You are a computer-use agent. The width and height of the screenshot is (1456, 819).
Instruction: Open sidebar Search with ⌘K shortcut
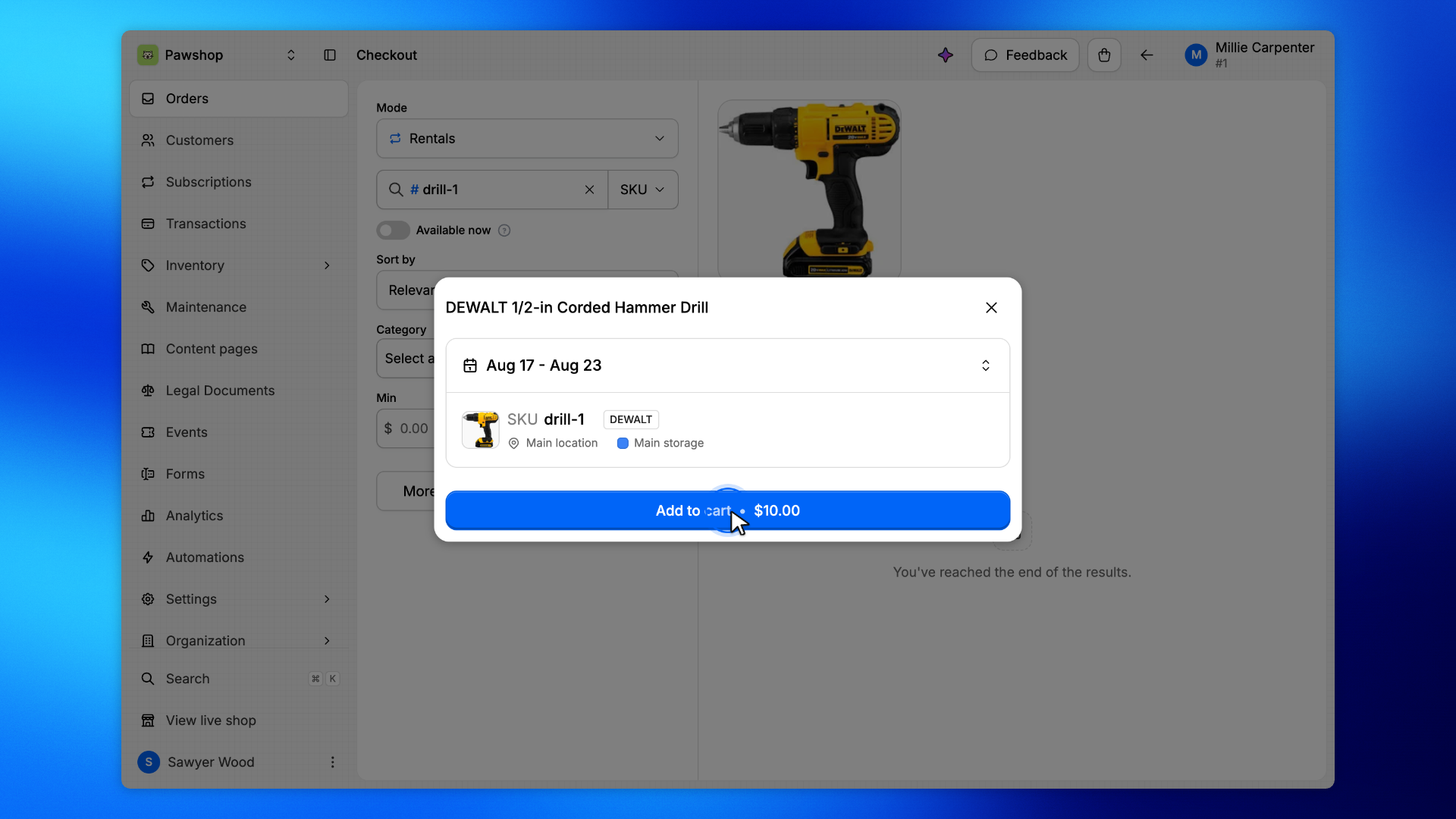[239, 679]
